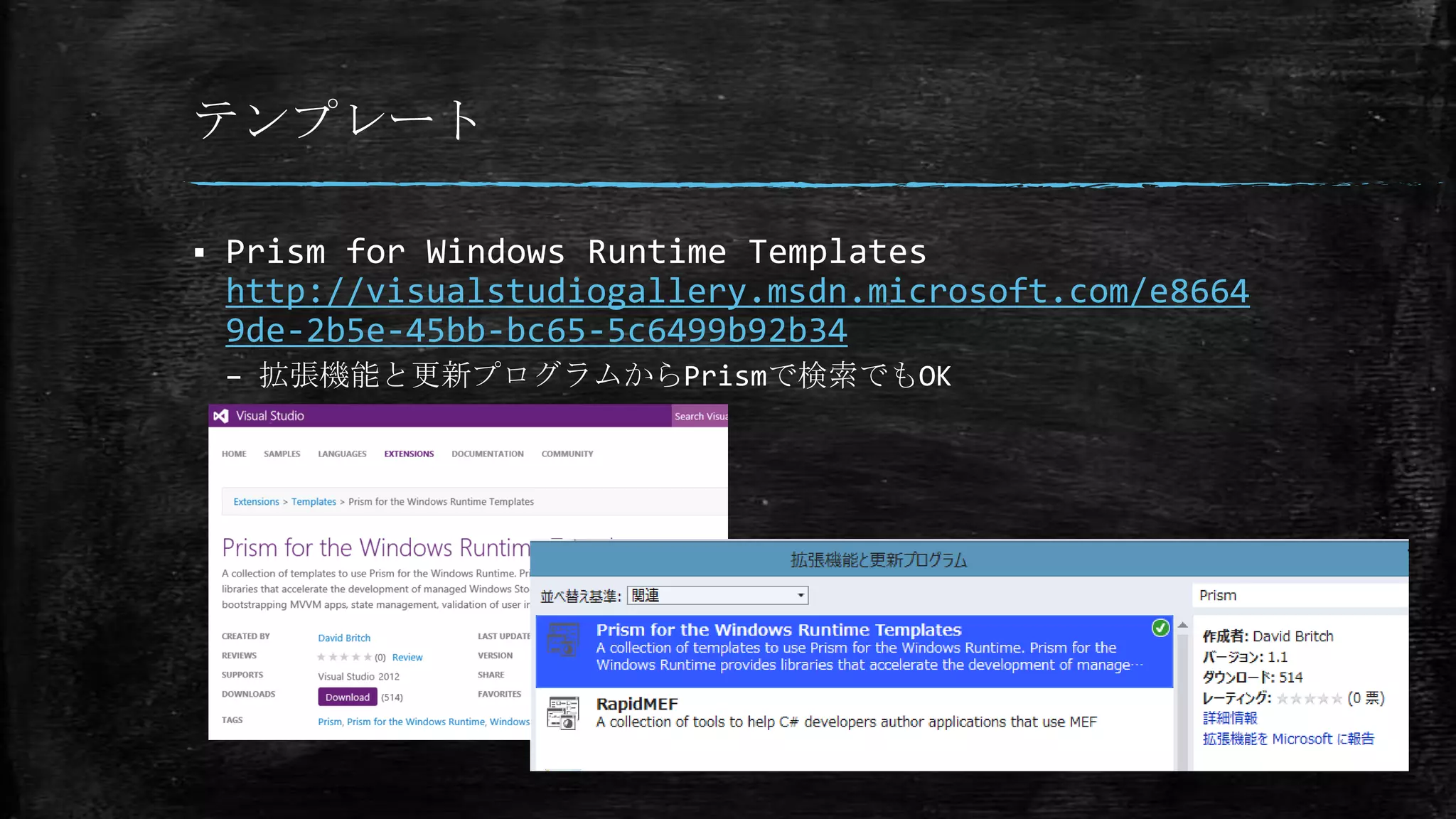Open the HOME menu item

point(234,454)
